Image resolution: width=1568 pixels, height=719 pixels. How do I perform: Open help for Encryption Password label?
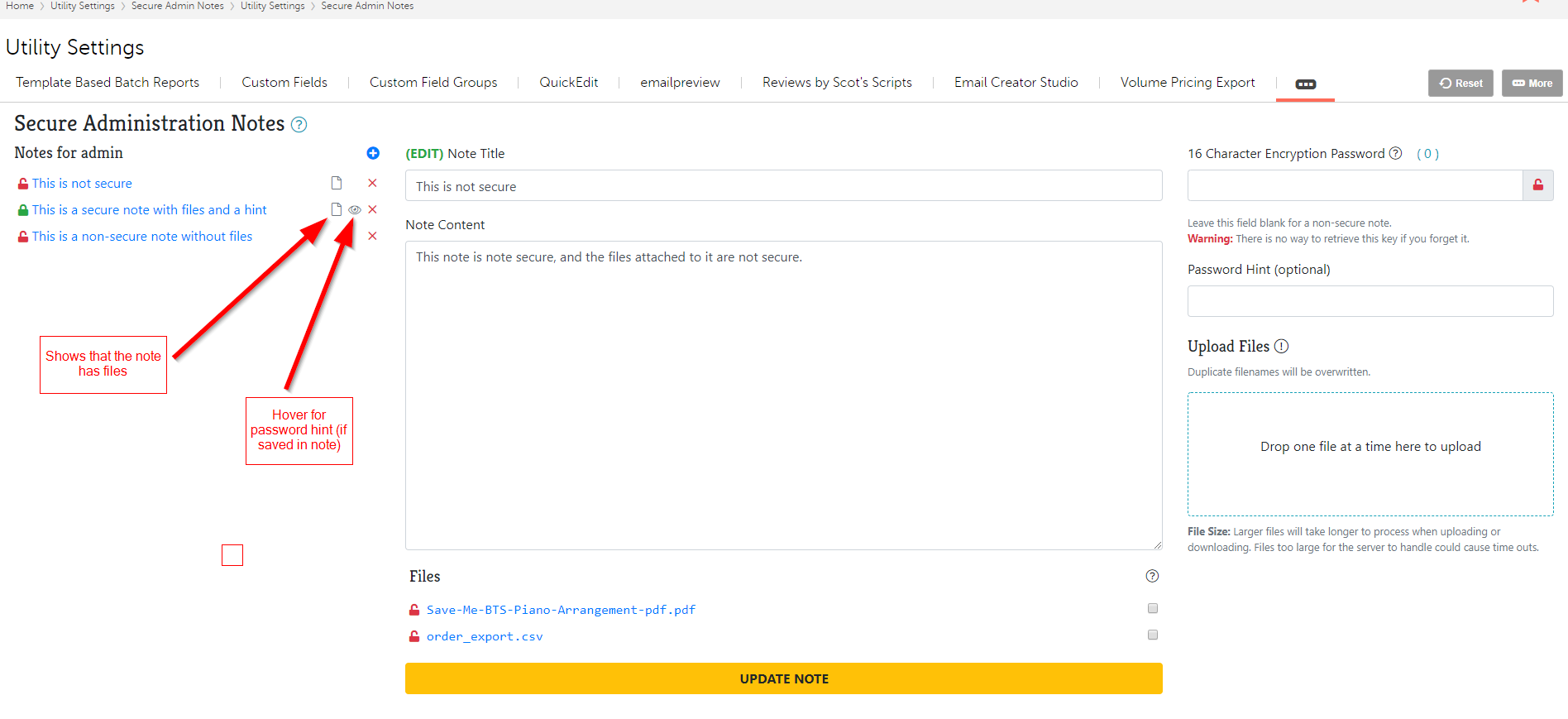coord(1395,153)
